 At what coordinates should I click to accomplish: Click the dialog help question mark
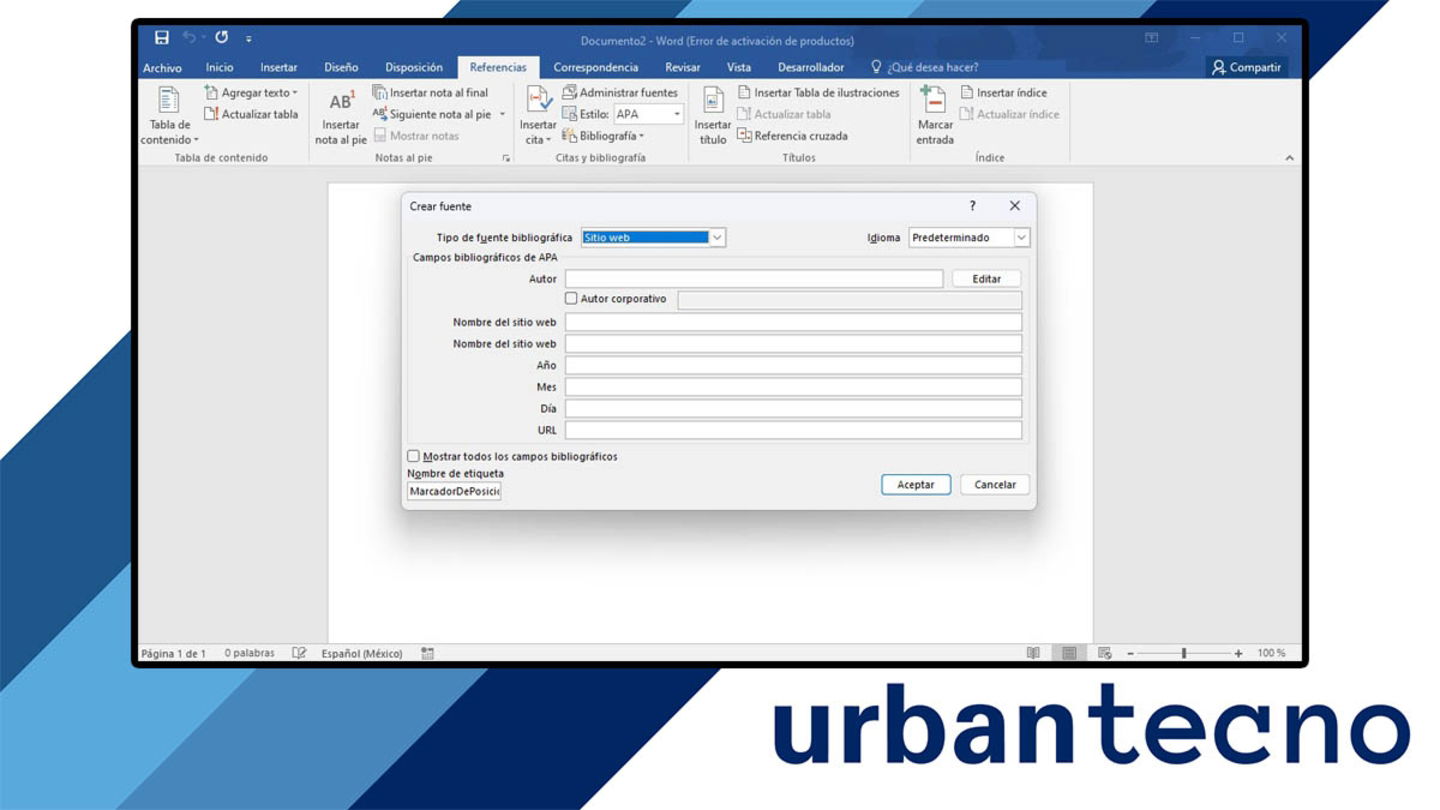pos(972,206)
